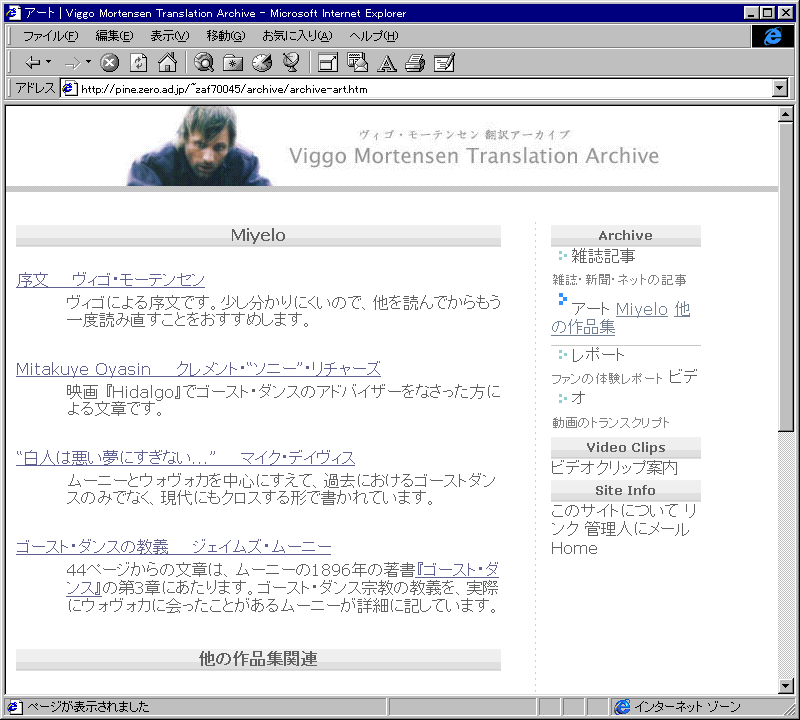Click the ページが表示されました status text

pos(88,707)
